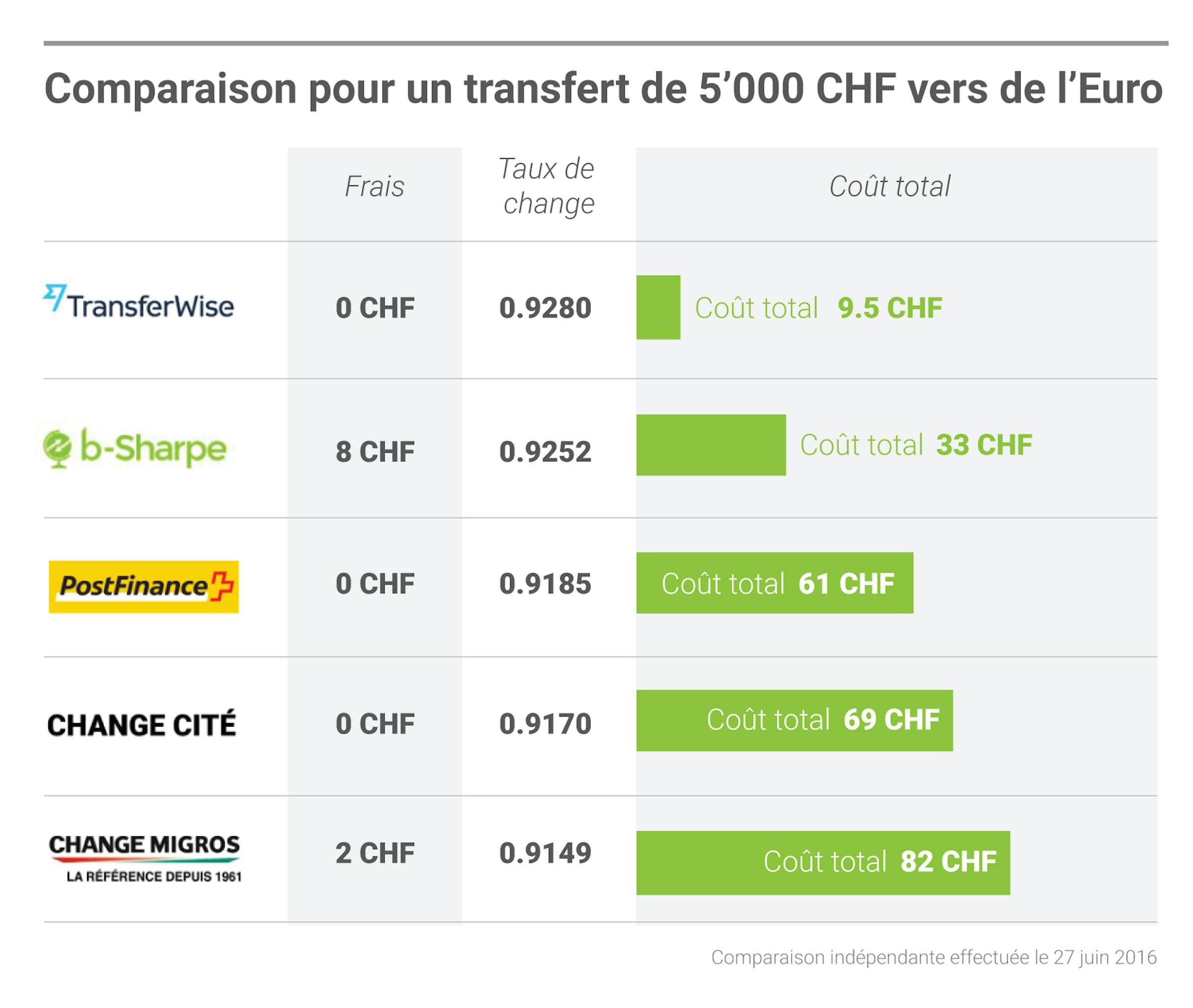Select the TransferWise rate 0.9280
1193x1008 pixels.
pyautogui.click(x=545, y=308)
